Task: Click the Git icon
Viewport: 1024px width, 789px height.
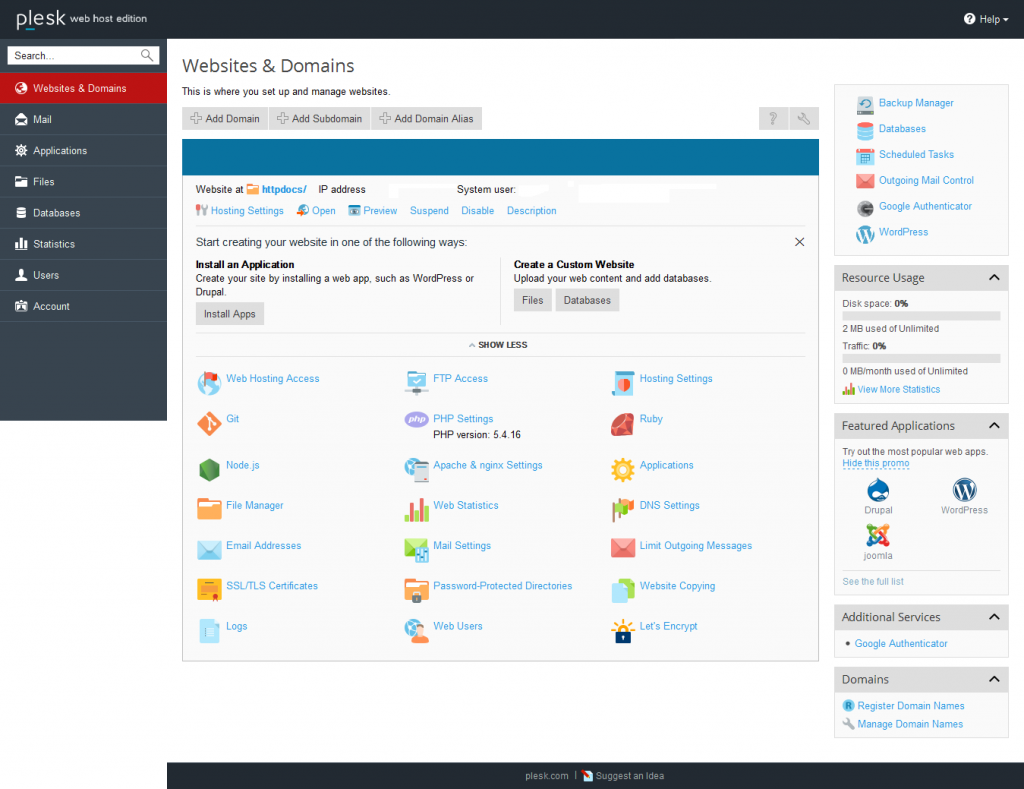Action: click(209, 424)
